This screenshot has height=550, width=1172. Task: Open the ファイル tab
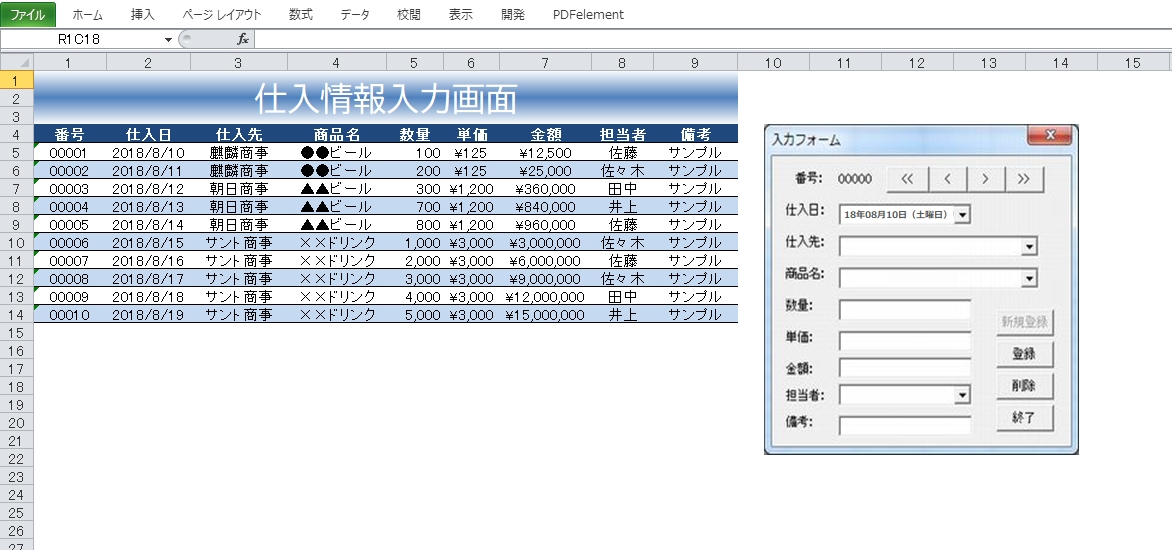tap(28, 14)
